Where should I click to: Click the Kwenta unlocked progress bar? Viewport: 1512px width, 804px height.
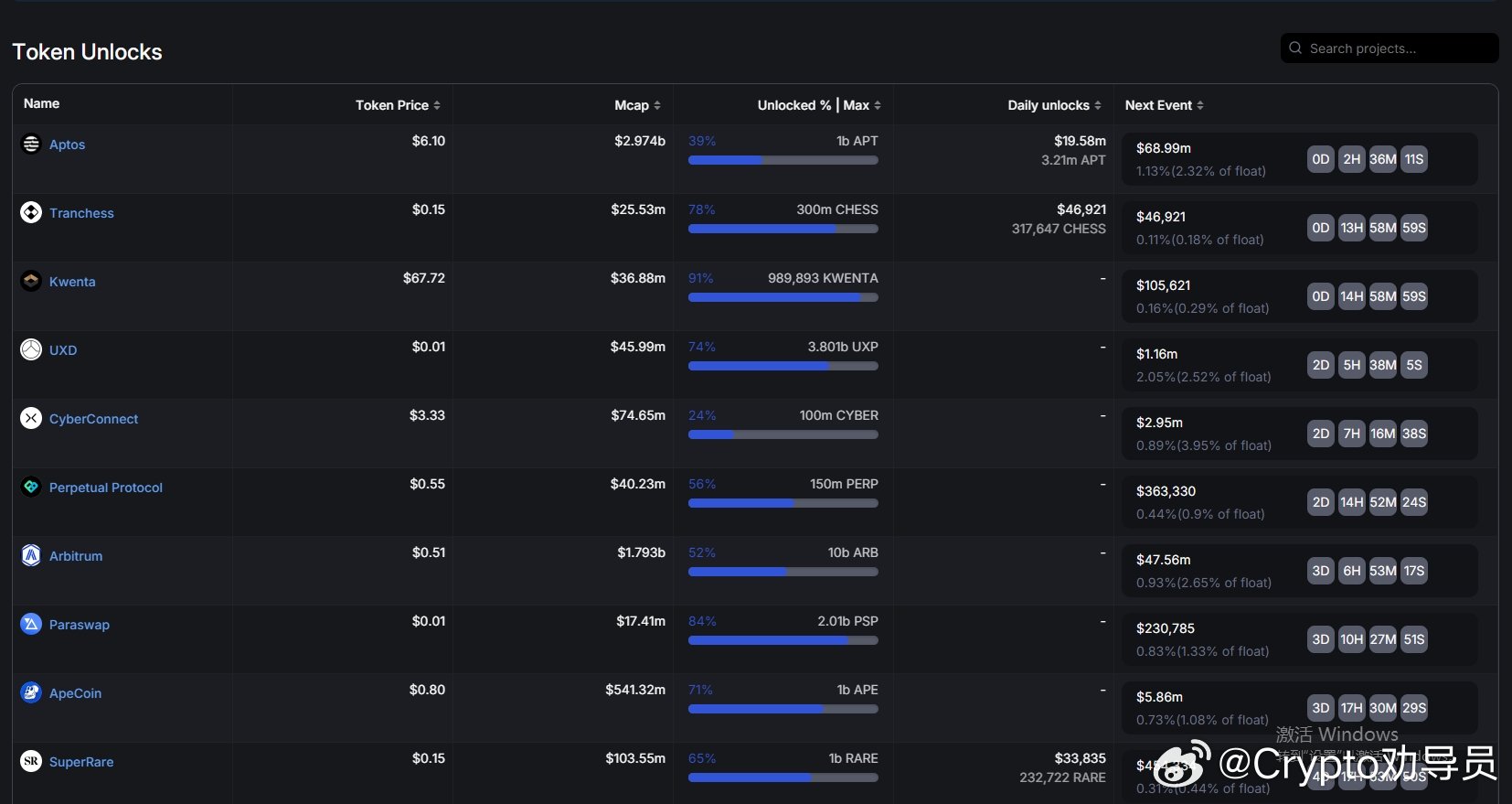[783, 297]
